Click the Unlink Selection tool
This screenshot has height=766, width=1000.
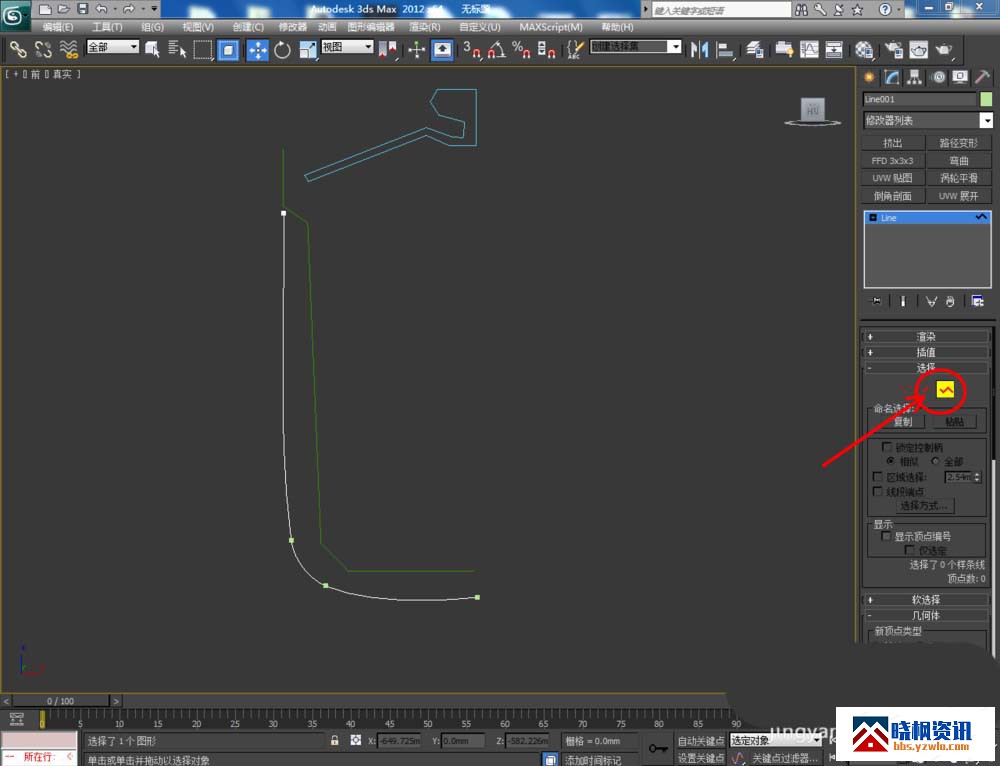click(43, 49)
